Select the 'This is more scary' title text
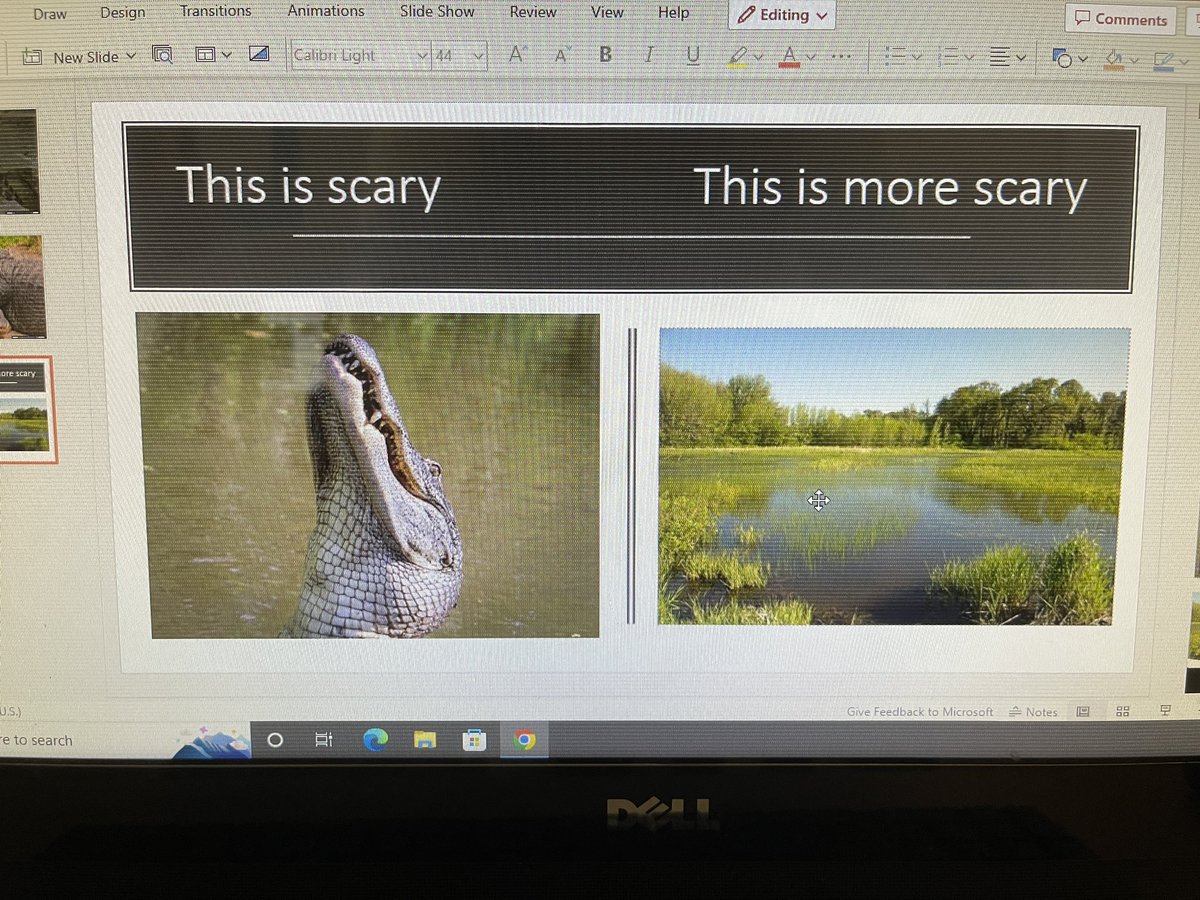Image resolution: width=1200 pixels, height=900 pixels. tap(890, 188)
